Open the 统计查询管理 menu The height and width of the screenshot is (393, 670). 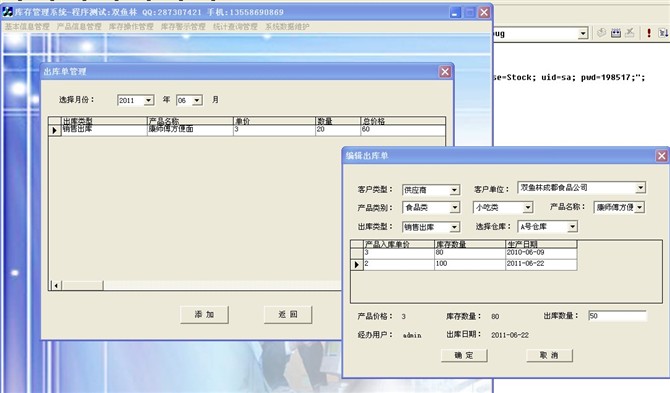coord(235,26)
